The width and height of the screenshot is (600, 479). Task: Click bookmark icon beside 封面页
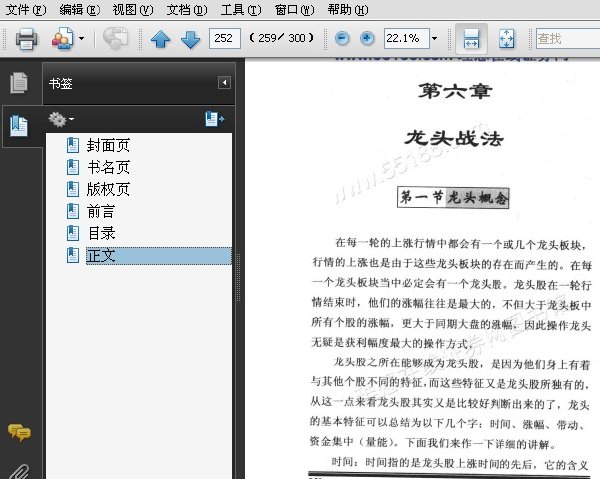pos(73,145)
